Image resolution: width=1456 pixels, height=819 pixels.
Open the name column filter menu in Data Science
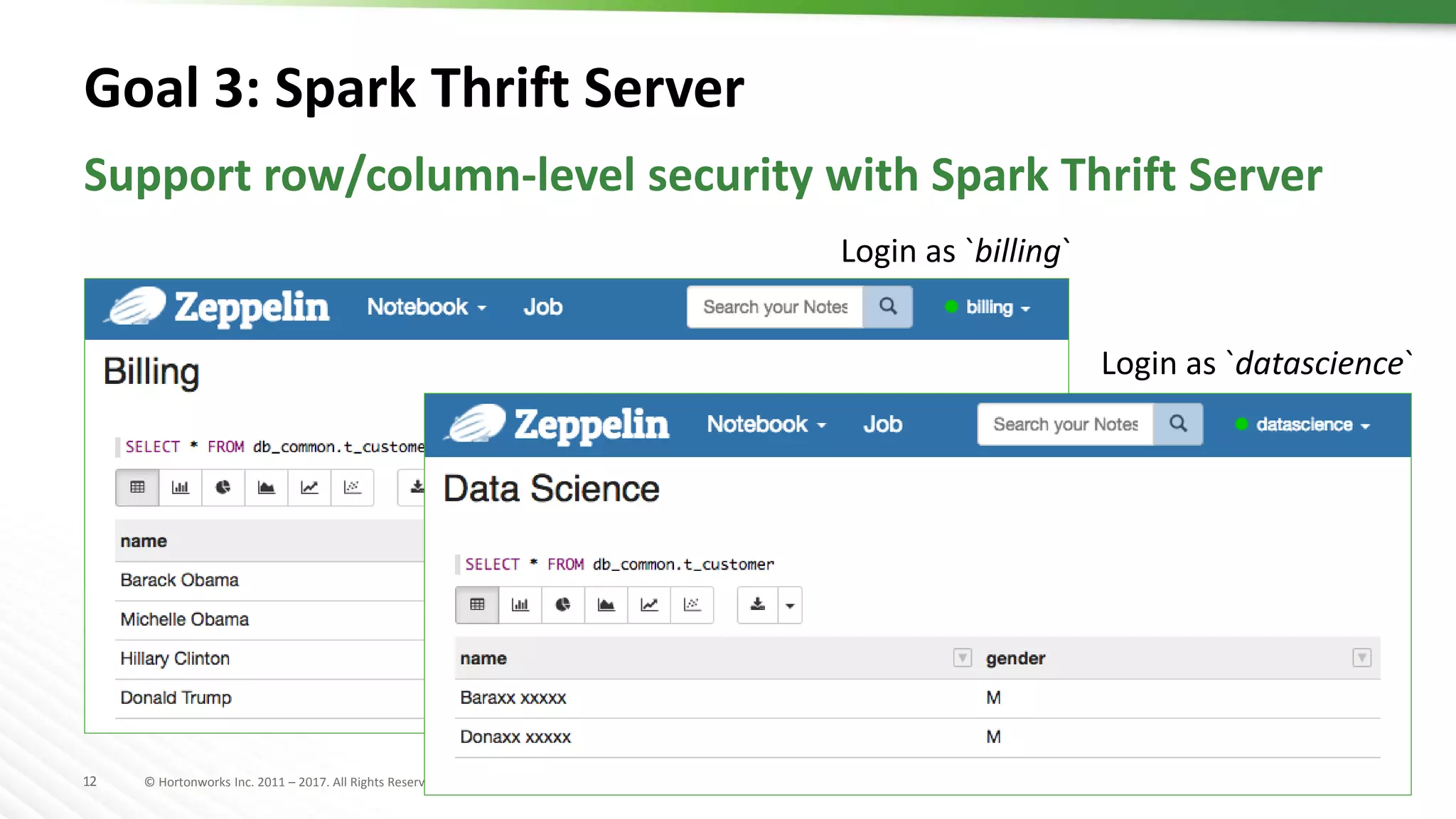pos(962,658)
